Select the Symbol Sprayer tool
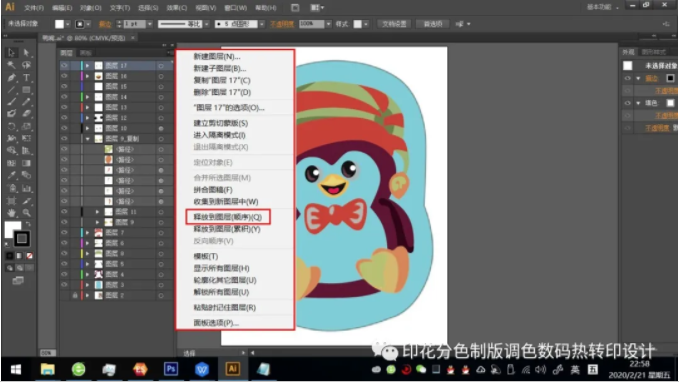Viewport: 679px width, 382px height. click(x=11, y=188)
